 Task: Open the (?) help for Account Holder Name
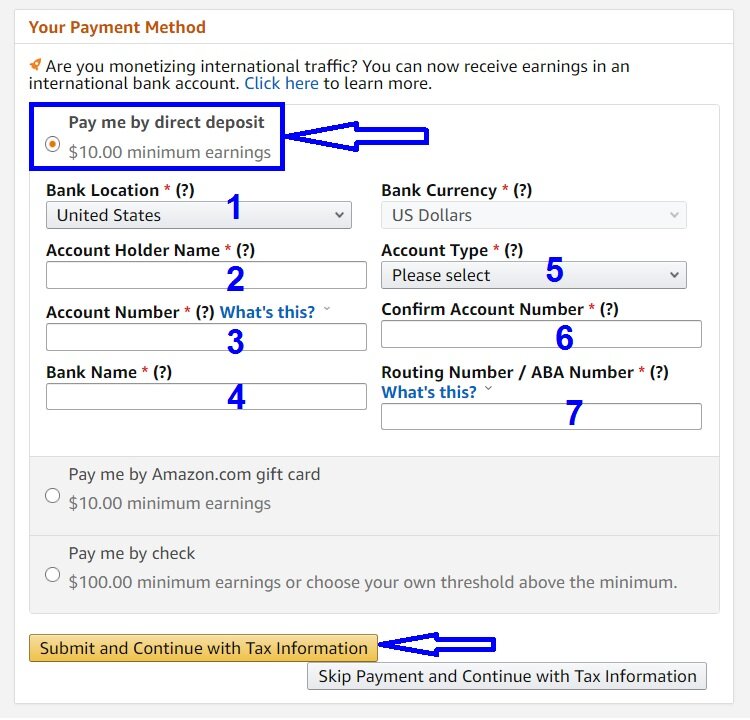(x=245, y=250)
